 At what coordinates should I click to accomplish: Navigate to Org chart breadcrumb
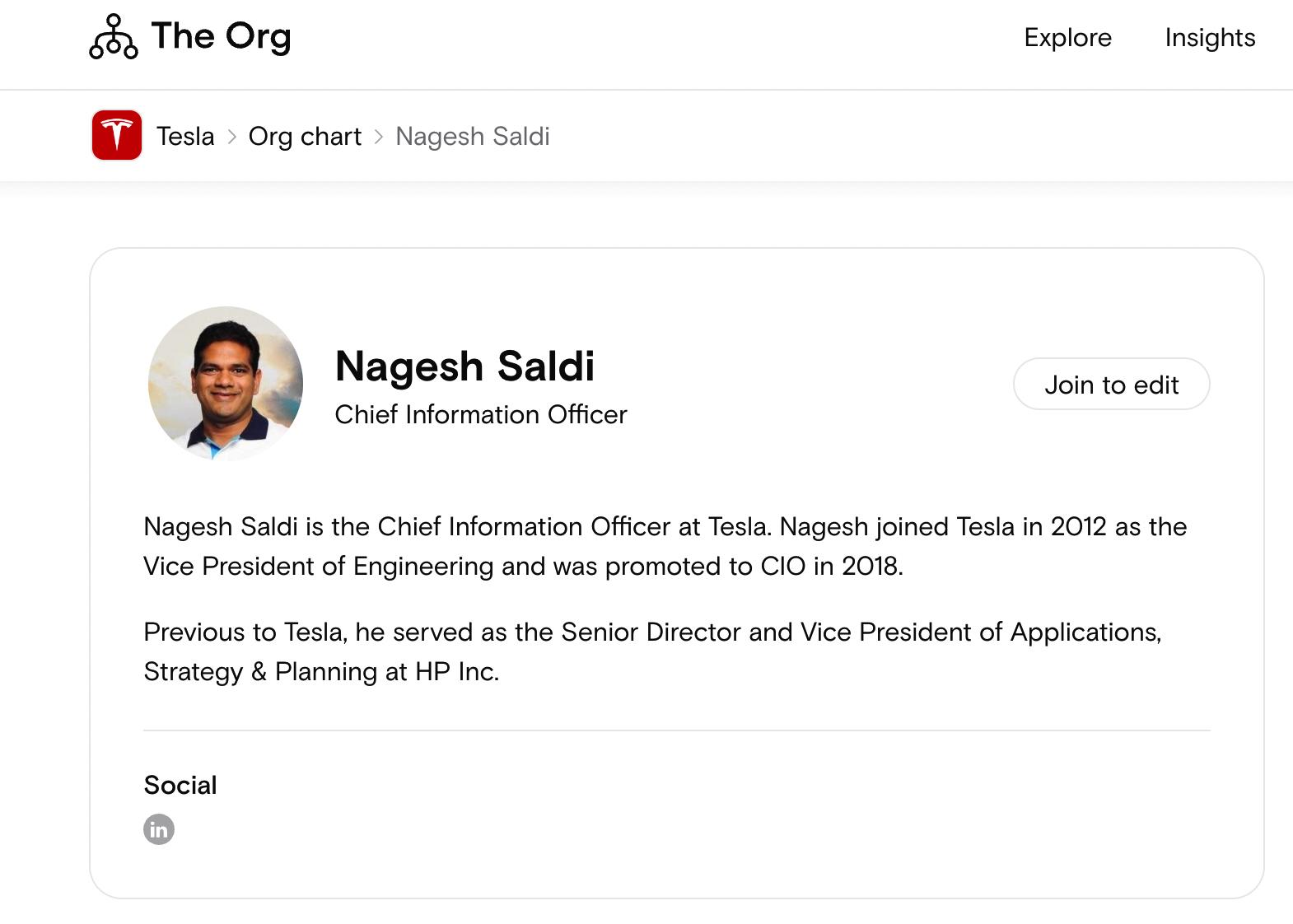305,137
